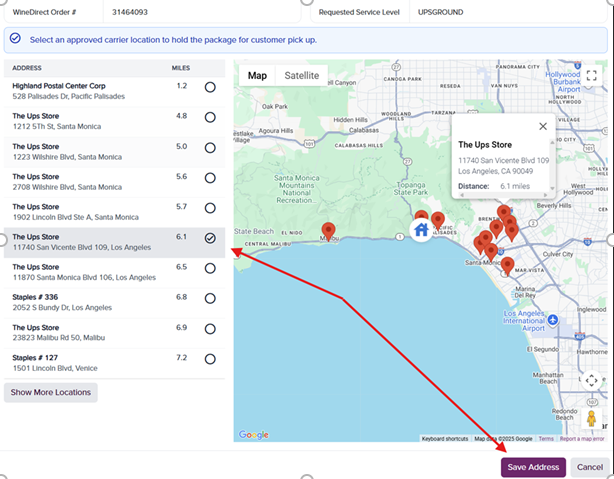The image size is (614, 479).
Task: Click address 2052 S Bundy Dr, Los Angeles
Action: click(62, 308)
